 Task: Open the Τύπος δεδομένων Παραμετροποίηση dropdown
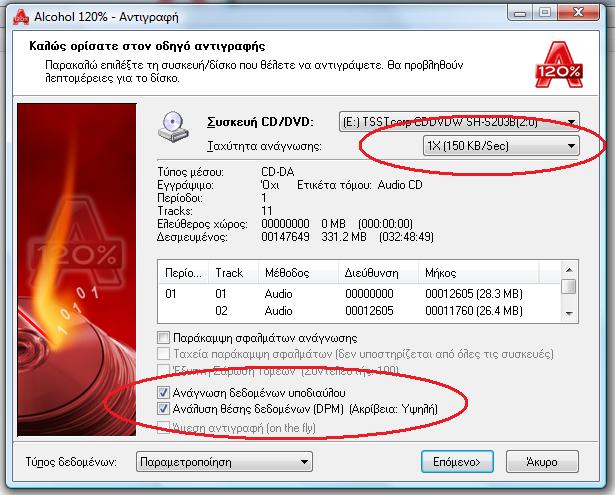224,462
